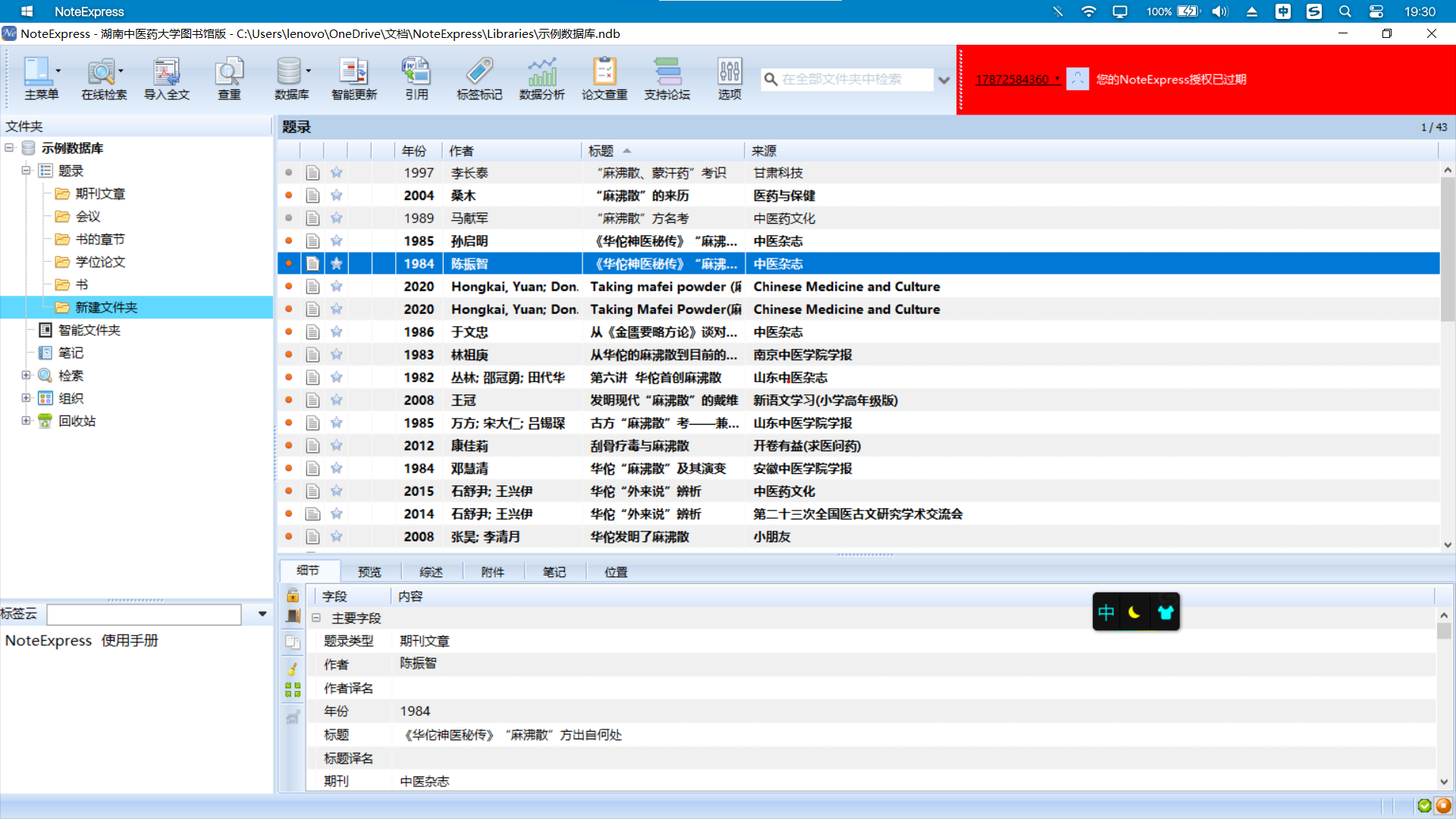Image resolution: width=1456 pixels, height=819 pixels.
Task: Collapse the 主要字段 section
Action: (x=316, y=618)
